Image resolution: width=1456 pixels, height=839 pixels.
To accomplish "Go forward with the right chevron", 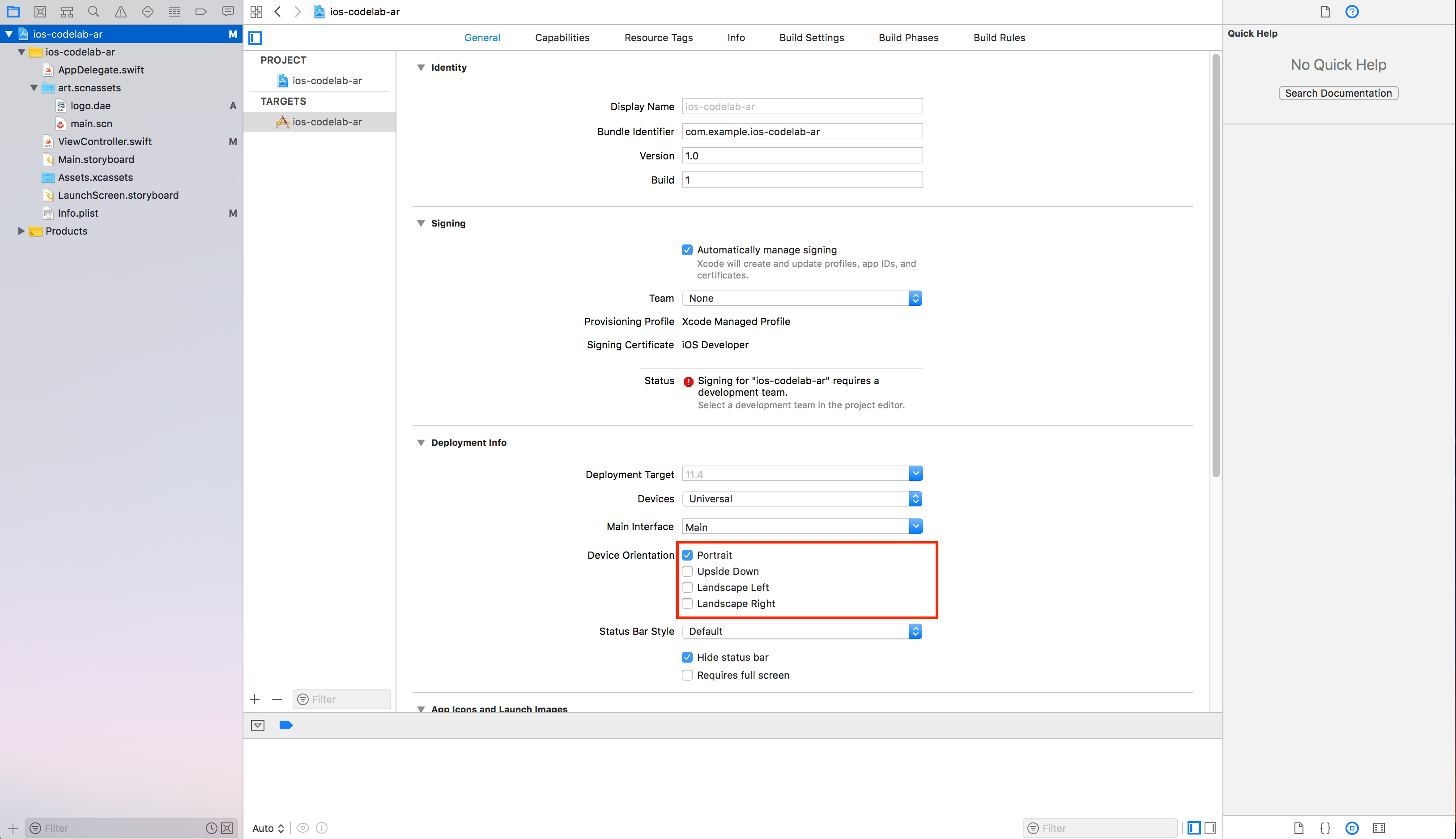I will pyautogui.click(x=298, y=12).
